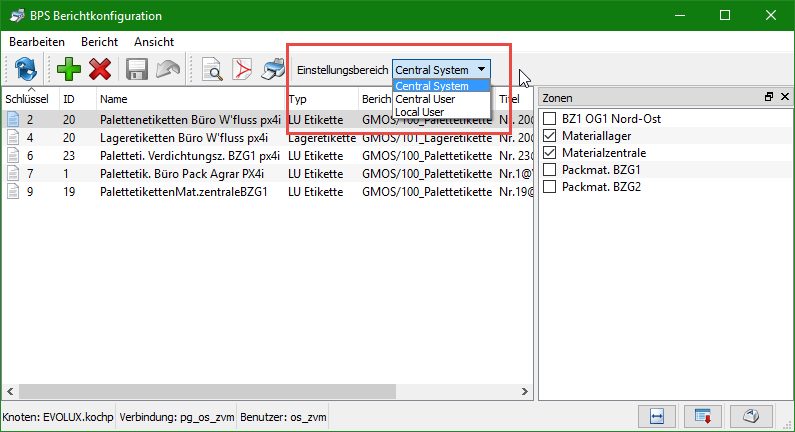The width and height of the screenshot is (795, 432).
Task: Uncheck the Materiallager zone checkbox
Action: pyautogui.click(x=550, y=135)
